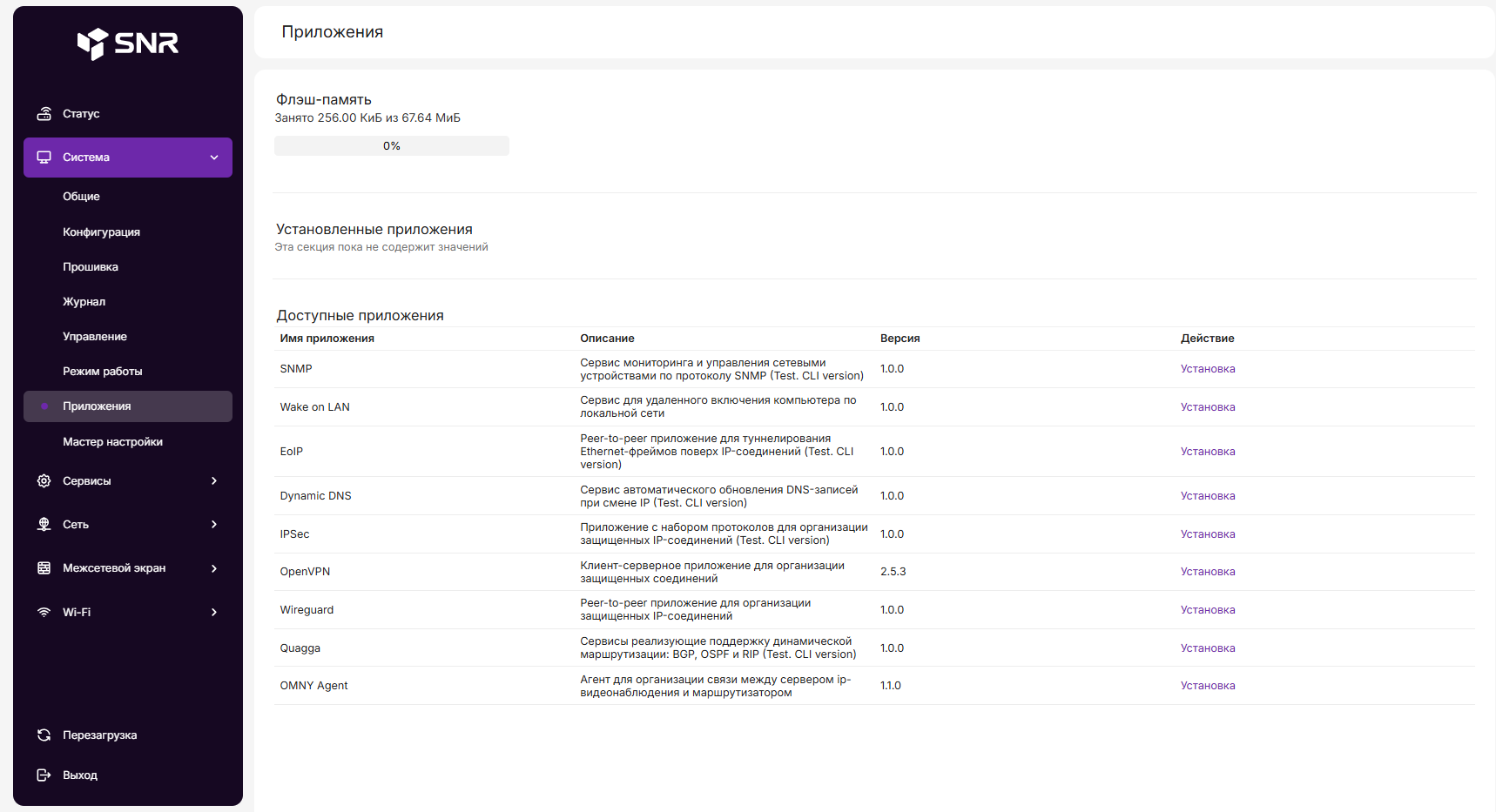This screenshot has width=1496, height=812.
Task: Install the Wireguard application
Action: (x=1207, y=610)
